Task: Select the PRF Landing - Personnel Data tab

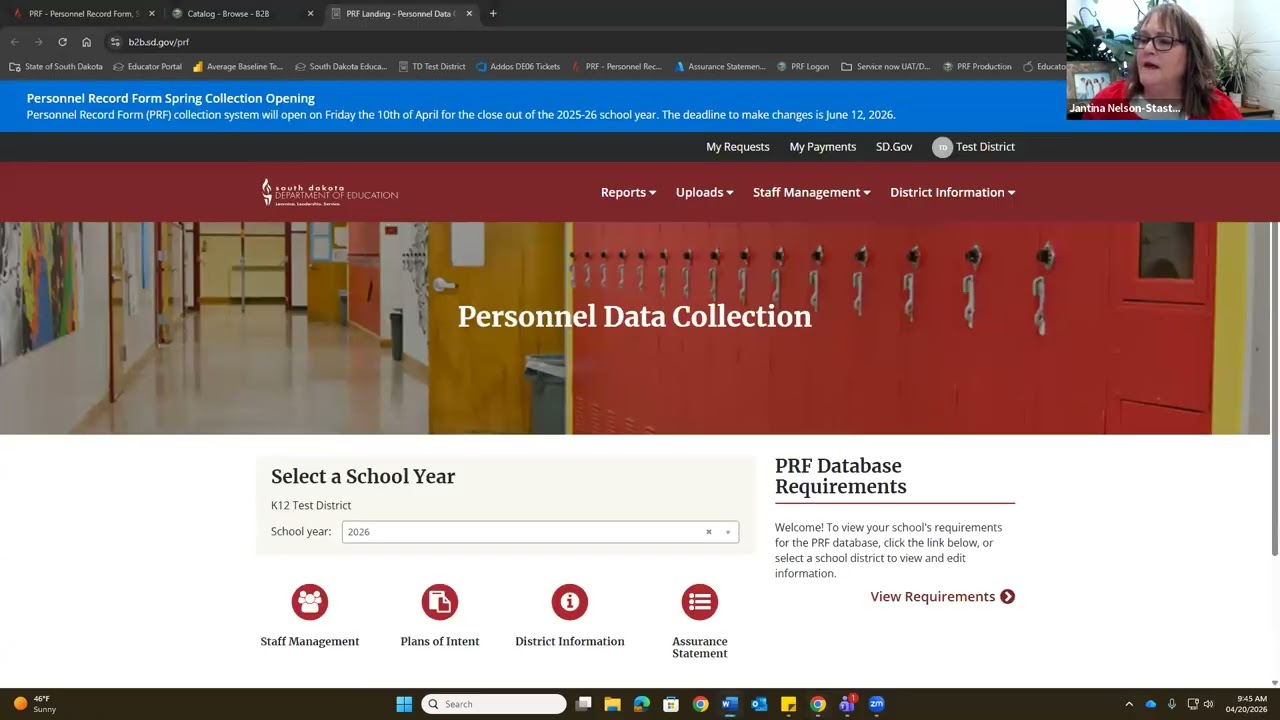Action: pos(400,13)
